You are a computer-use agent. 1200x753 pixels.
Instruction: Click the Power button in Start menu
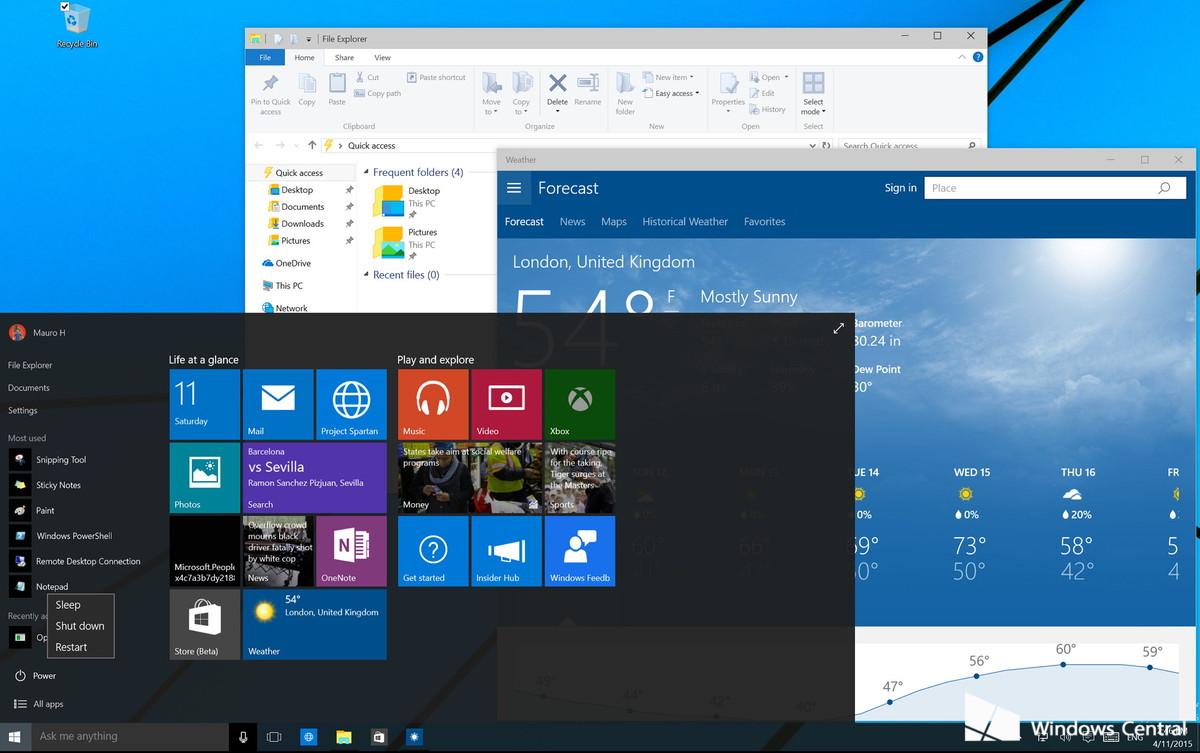coord(35,676)
